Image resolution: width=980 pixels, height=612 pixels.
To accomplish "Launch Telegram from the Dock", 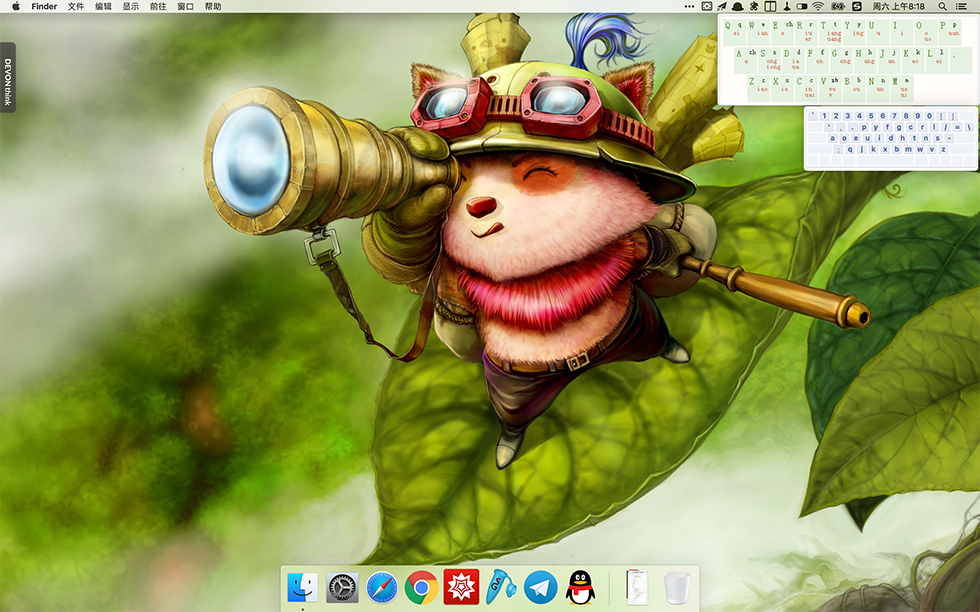I will click(x=541, y=588).
